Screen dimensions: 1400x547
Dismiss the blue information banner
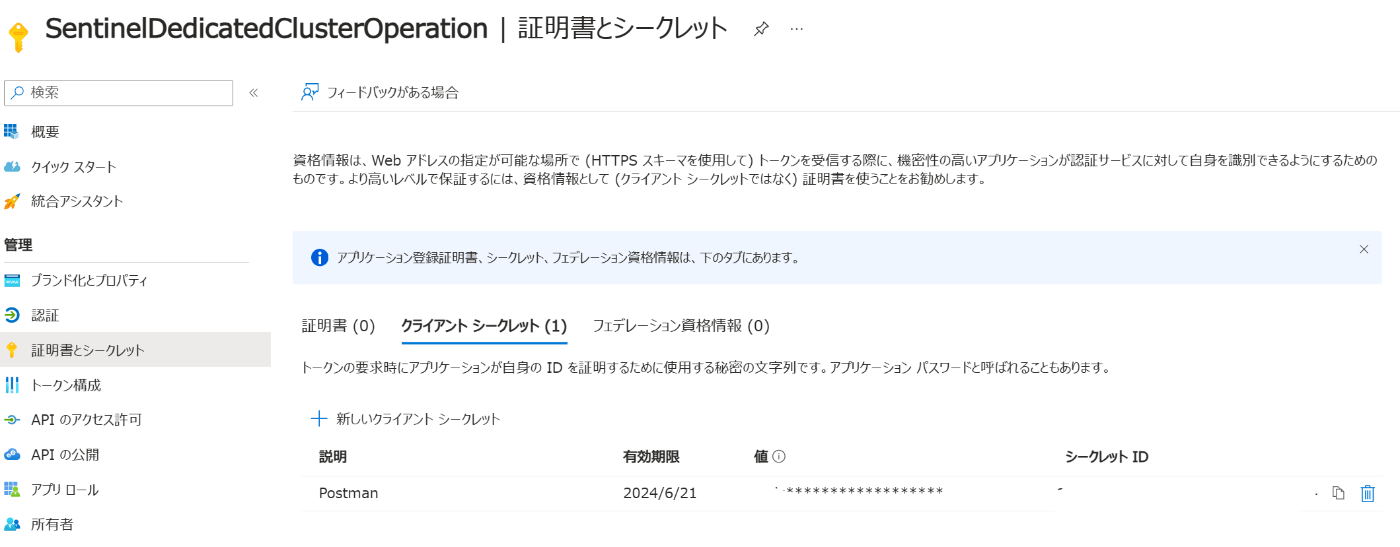(1363, 249)
